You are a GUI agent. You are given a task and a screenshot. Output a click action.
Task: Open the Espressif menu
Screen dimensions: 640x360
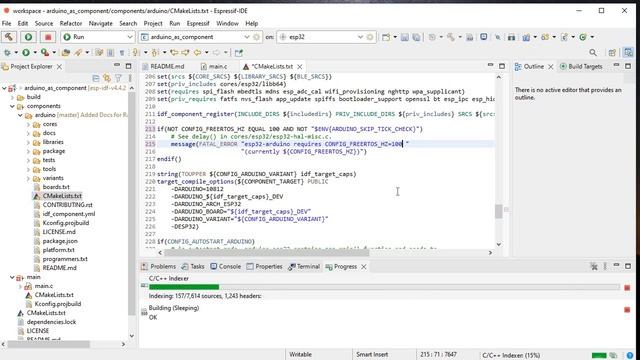pyautogui.click(x=198, y=24)
